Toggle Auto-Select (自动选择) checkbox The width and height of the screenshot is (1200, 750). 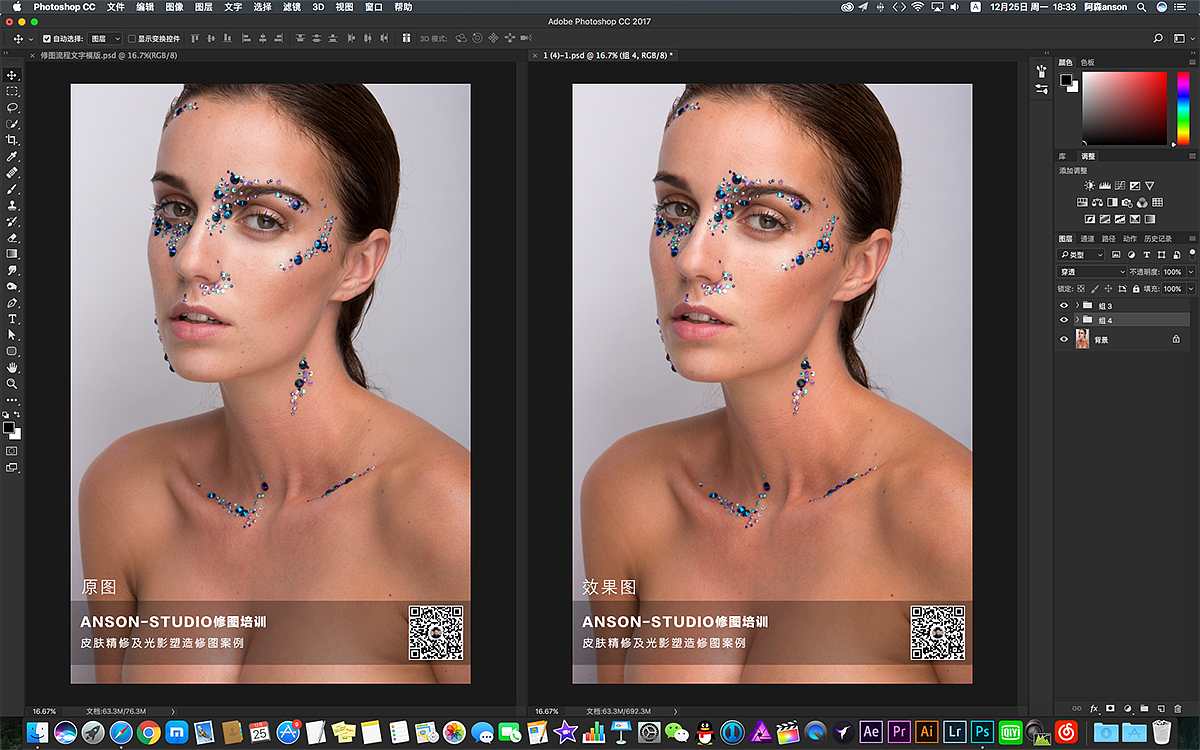[47, 39]
